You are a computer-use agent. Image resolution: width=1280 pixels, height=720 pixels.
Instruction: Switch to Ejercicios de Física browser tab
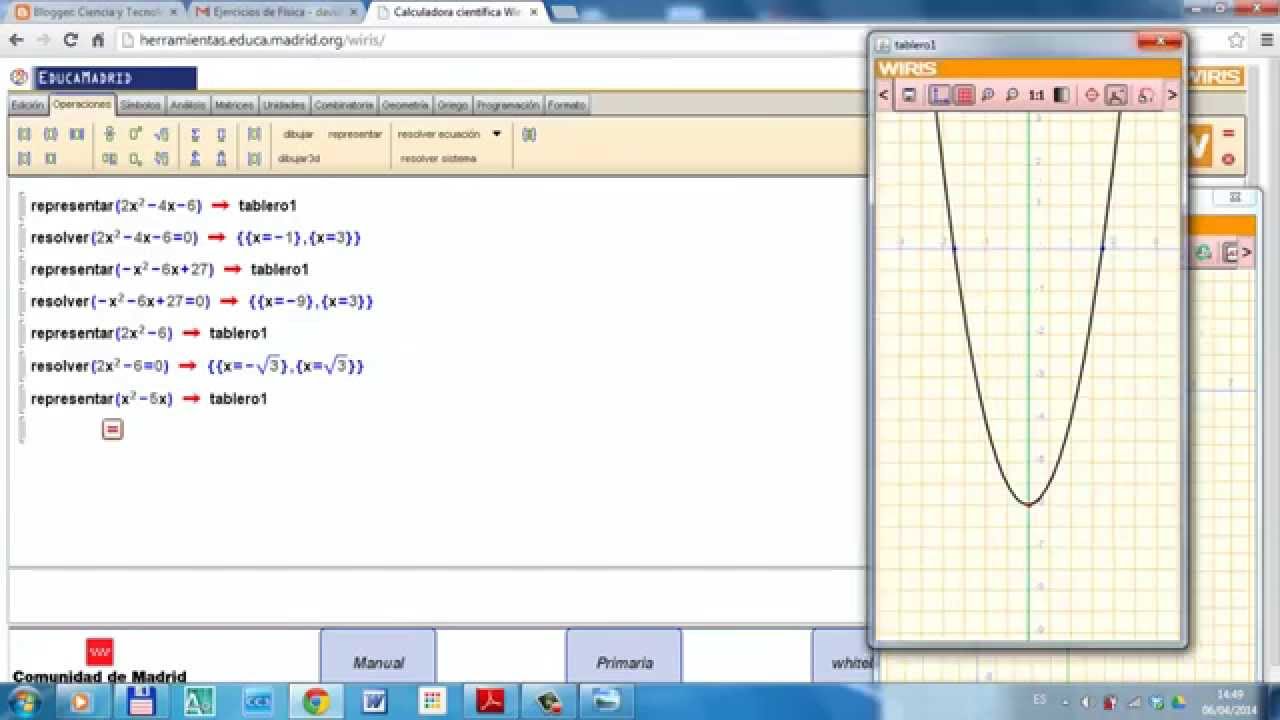point(275,12)
